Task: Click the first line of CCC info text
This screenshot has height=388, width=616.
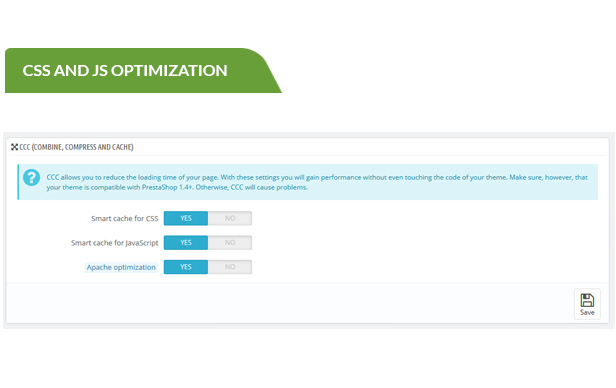Action: 317,178
